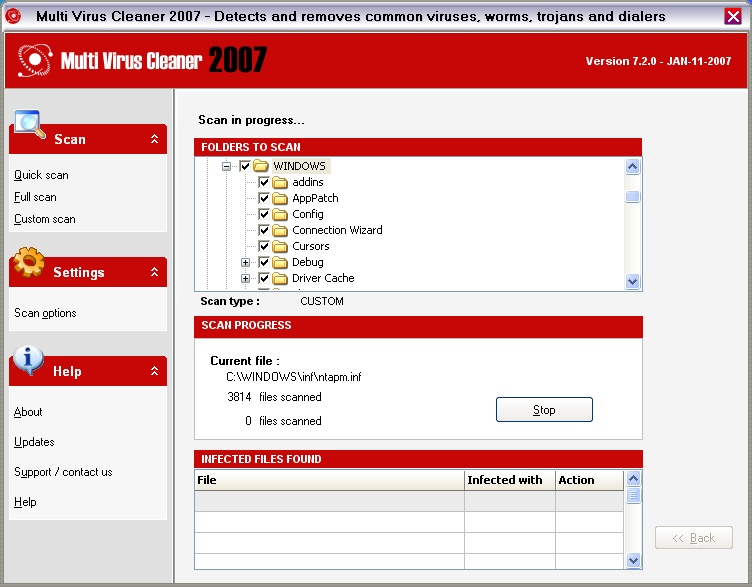The height and width of the screenshot is (587, 752).
Task: Click the title bar application icon
Action: [x=13, y=16]
